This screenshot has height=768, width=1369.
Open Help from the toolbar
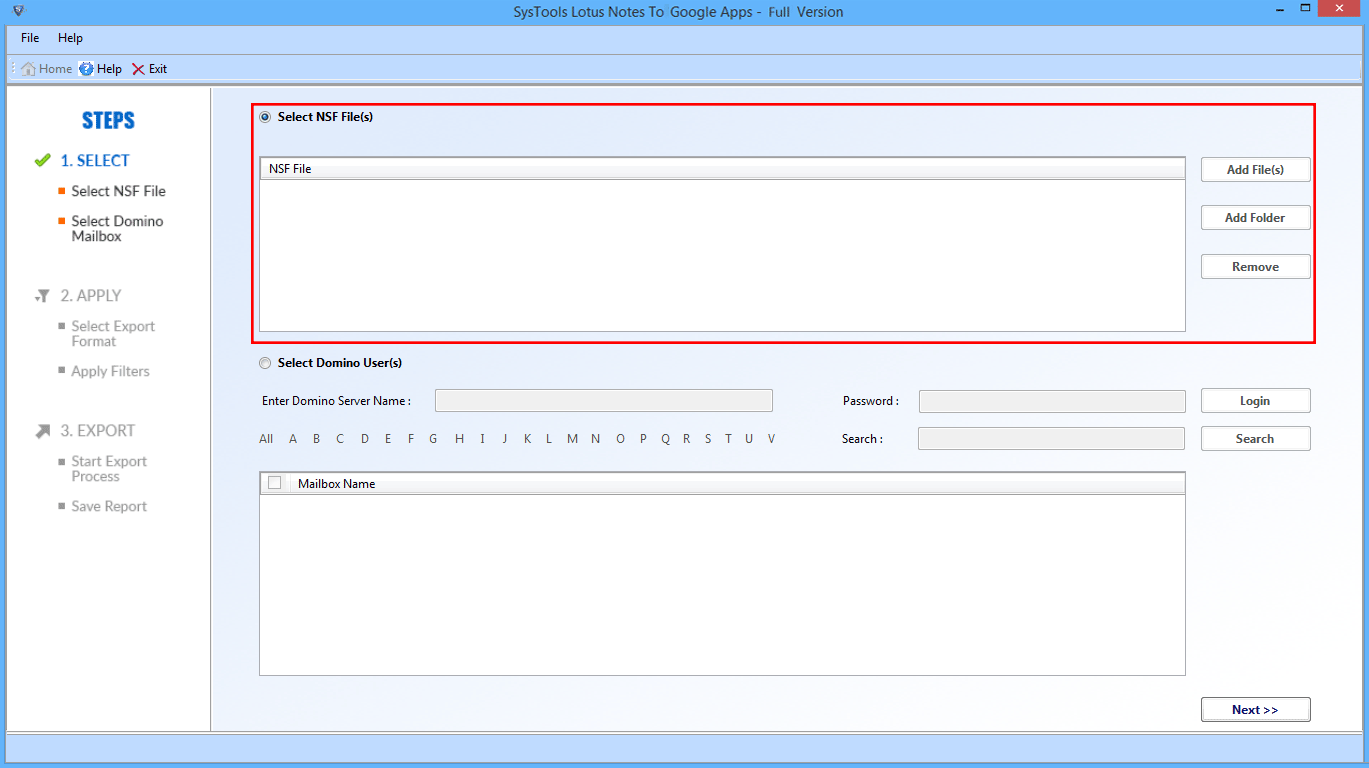coord(100,69)
